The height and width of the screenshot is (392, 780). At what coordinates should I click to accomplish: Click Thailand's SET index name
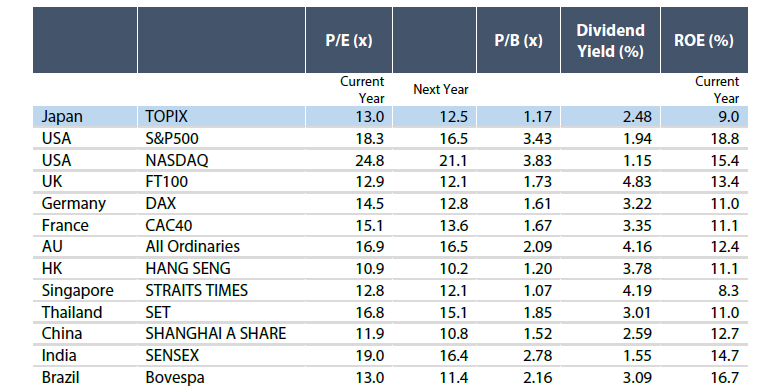(158, 312)
